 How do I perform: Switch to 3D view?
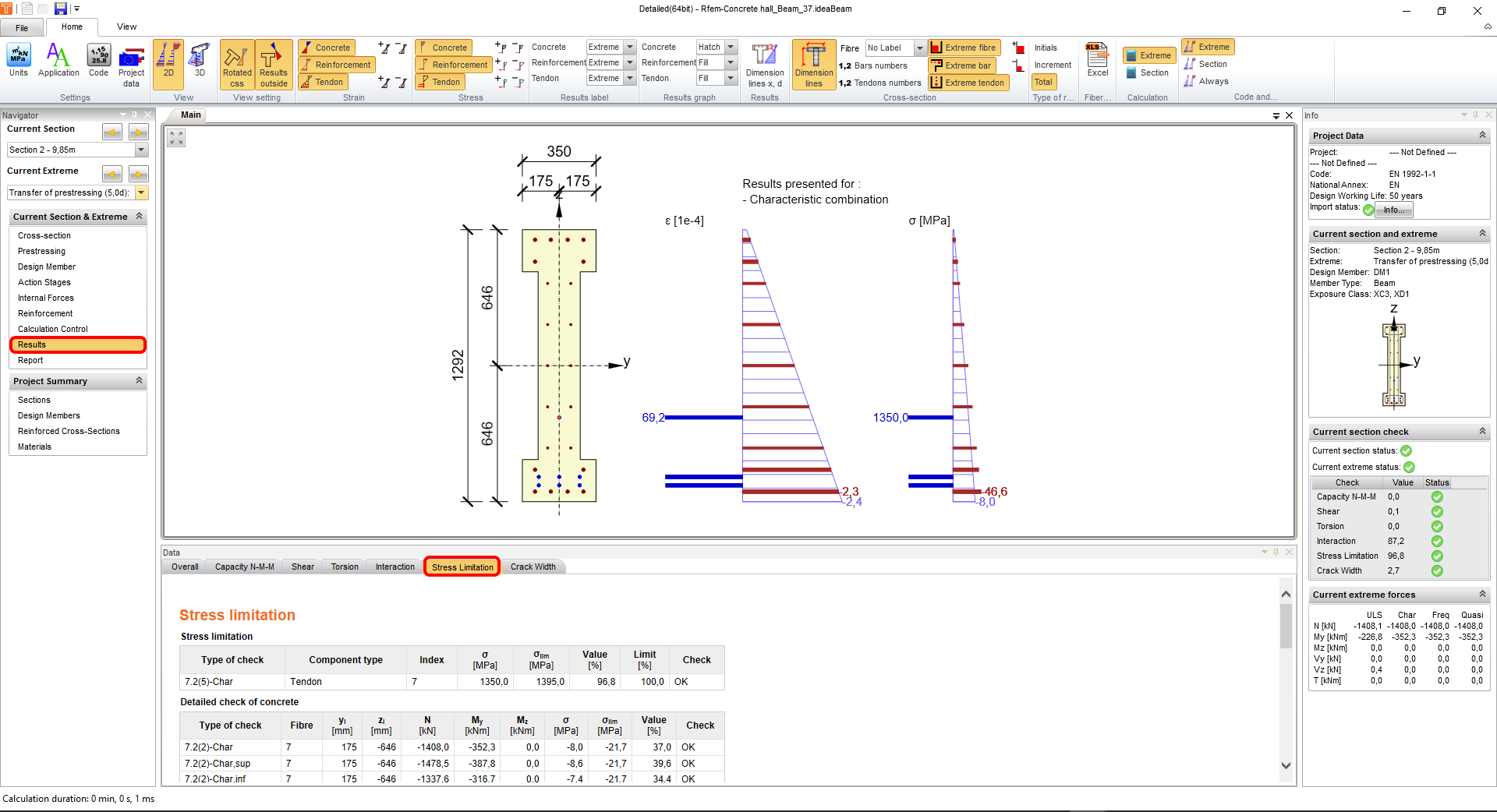point(200,61)
